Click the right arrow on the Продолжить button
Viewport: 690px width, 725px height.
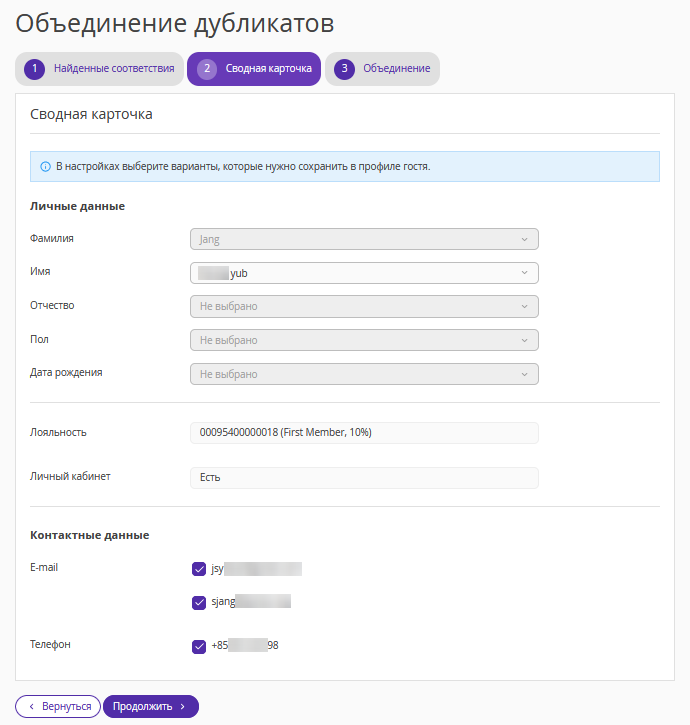pyautogui.click(x=183, y=707)
